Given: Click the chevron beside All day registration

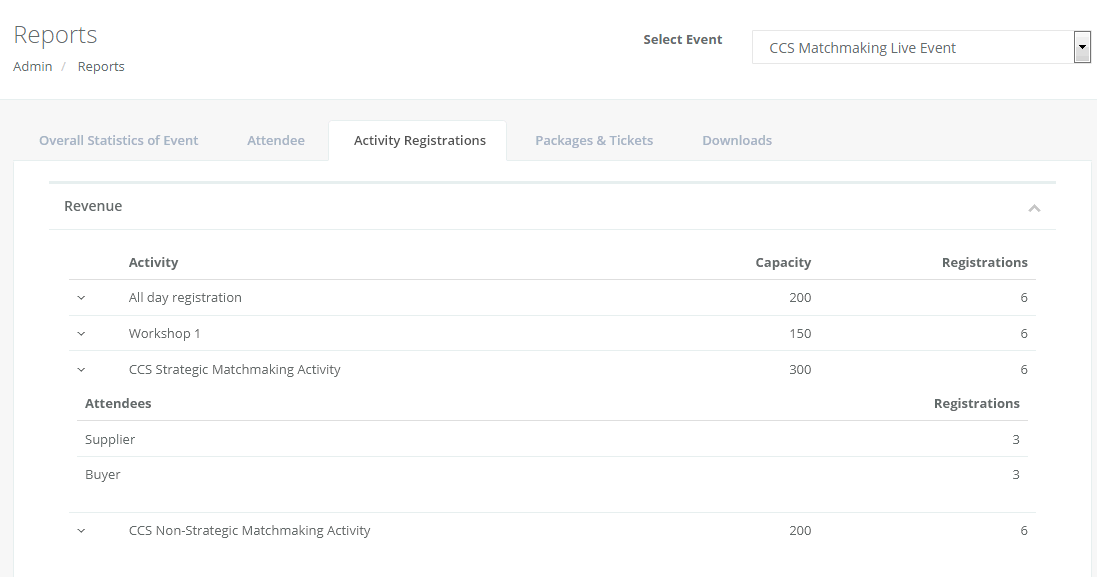Looking at the screenshot, I should [x=81, y=297].
